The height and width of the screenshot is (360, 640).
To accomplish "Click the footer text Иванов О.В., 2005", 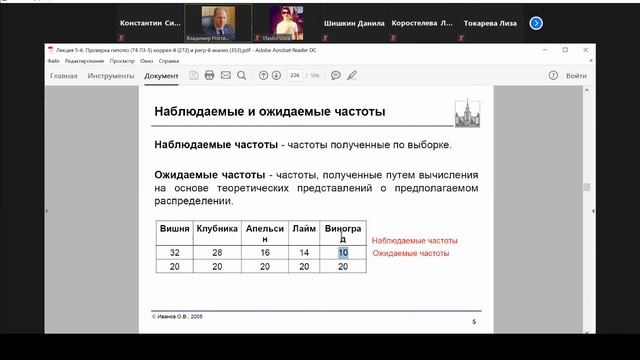I will tap(177, 316).
